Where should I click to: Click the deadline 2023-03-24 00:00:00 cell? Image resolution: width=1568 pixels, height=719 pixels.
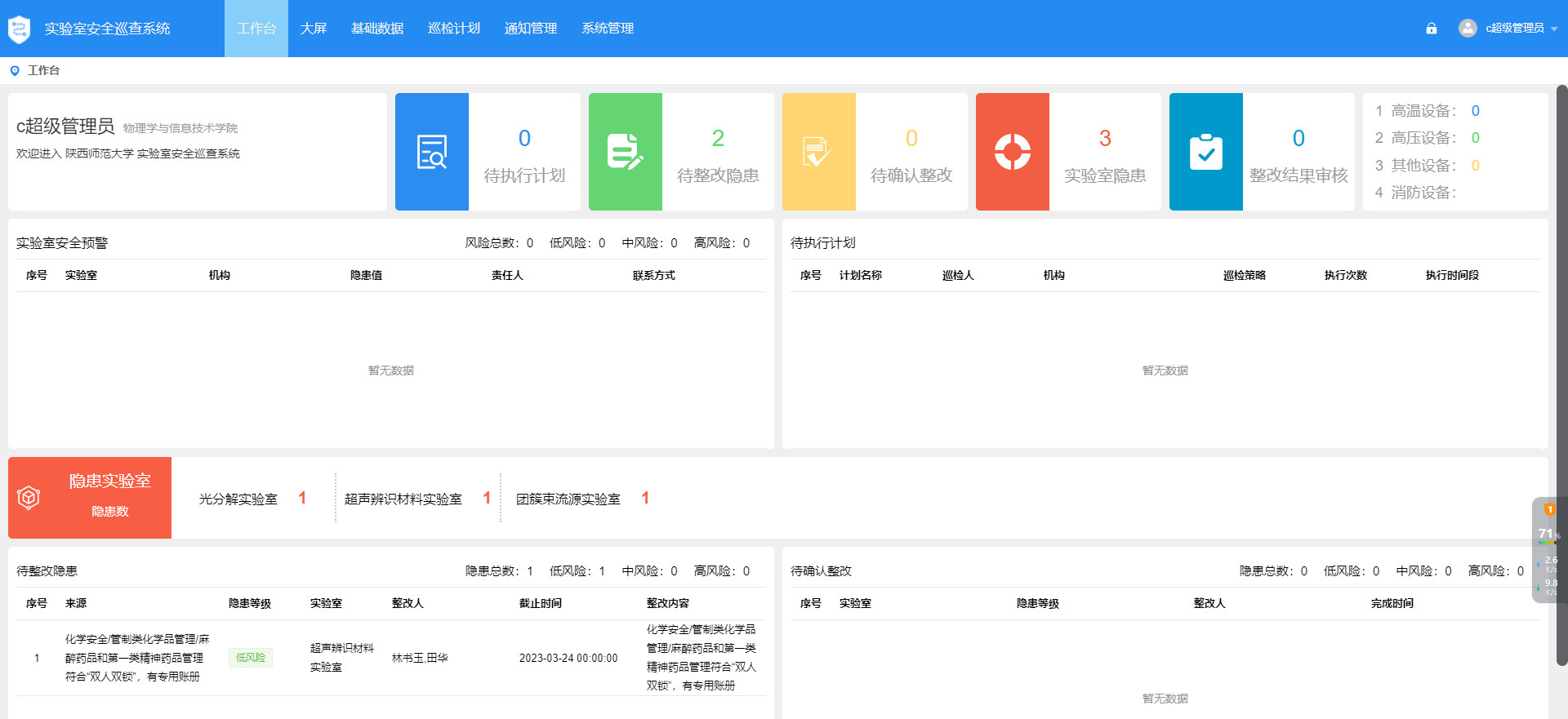(x=568, y=658)
